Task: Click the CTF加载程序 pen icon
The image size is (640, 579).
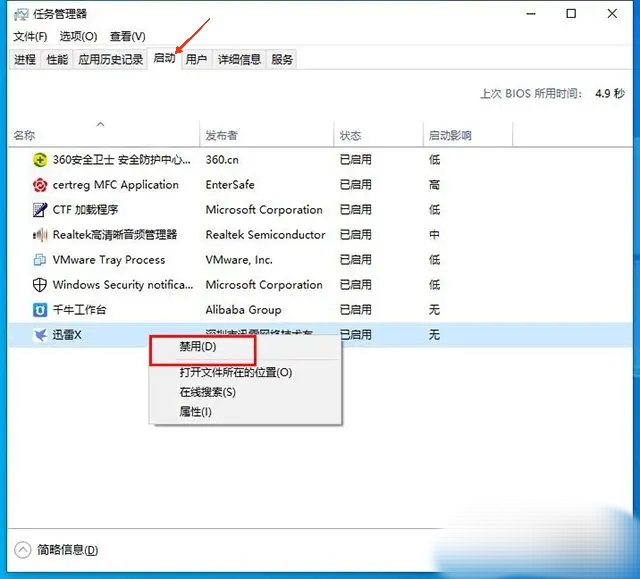Action: pos(40,210)
